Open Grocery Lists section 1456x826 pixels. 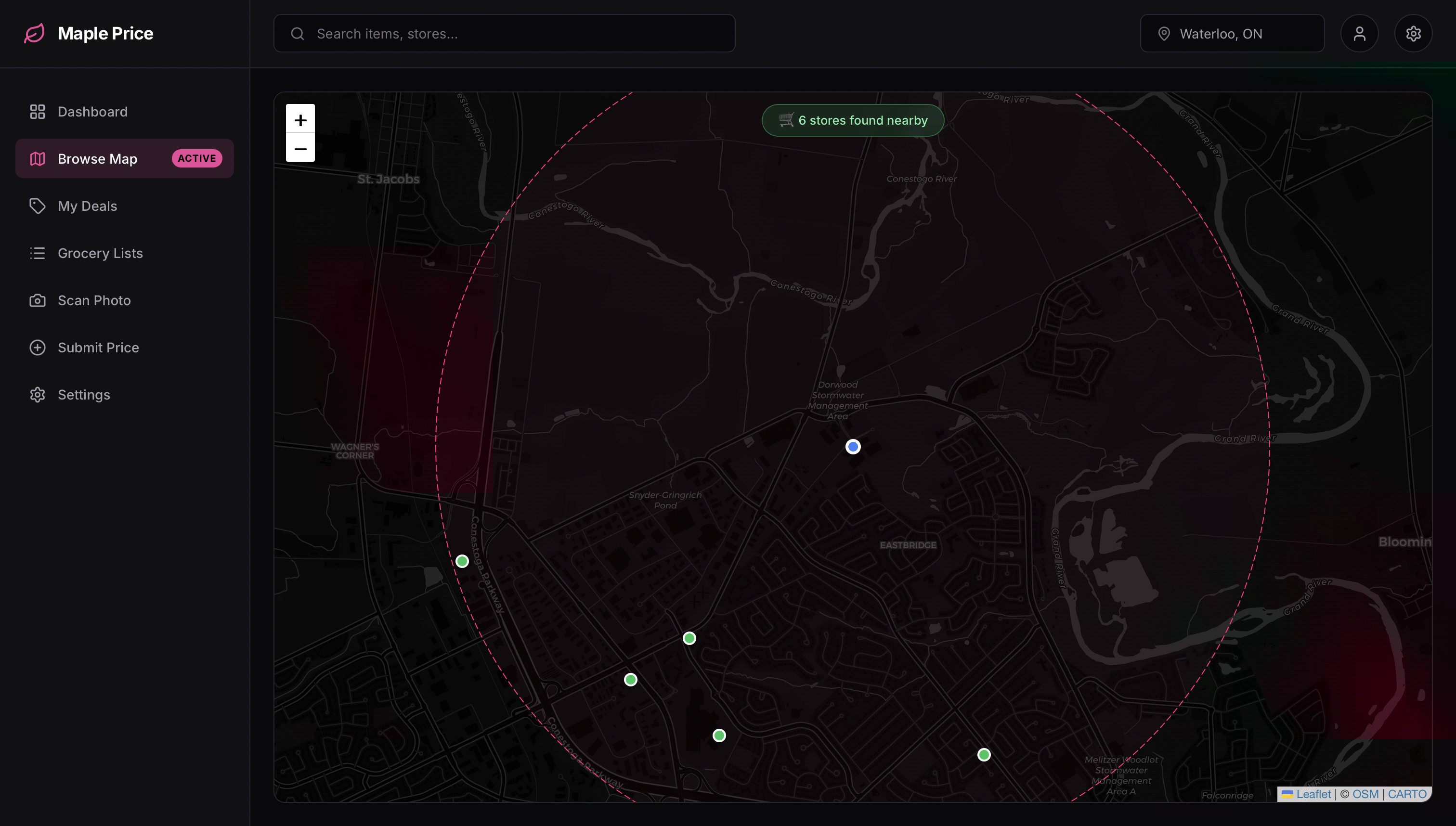coord(100,253)
